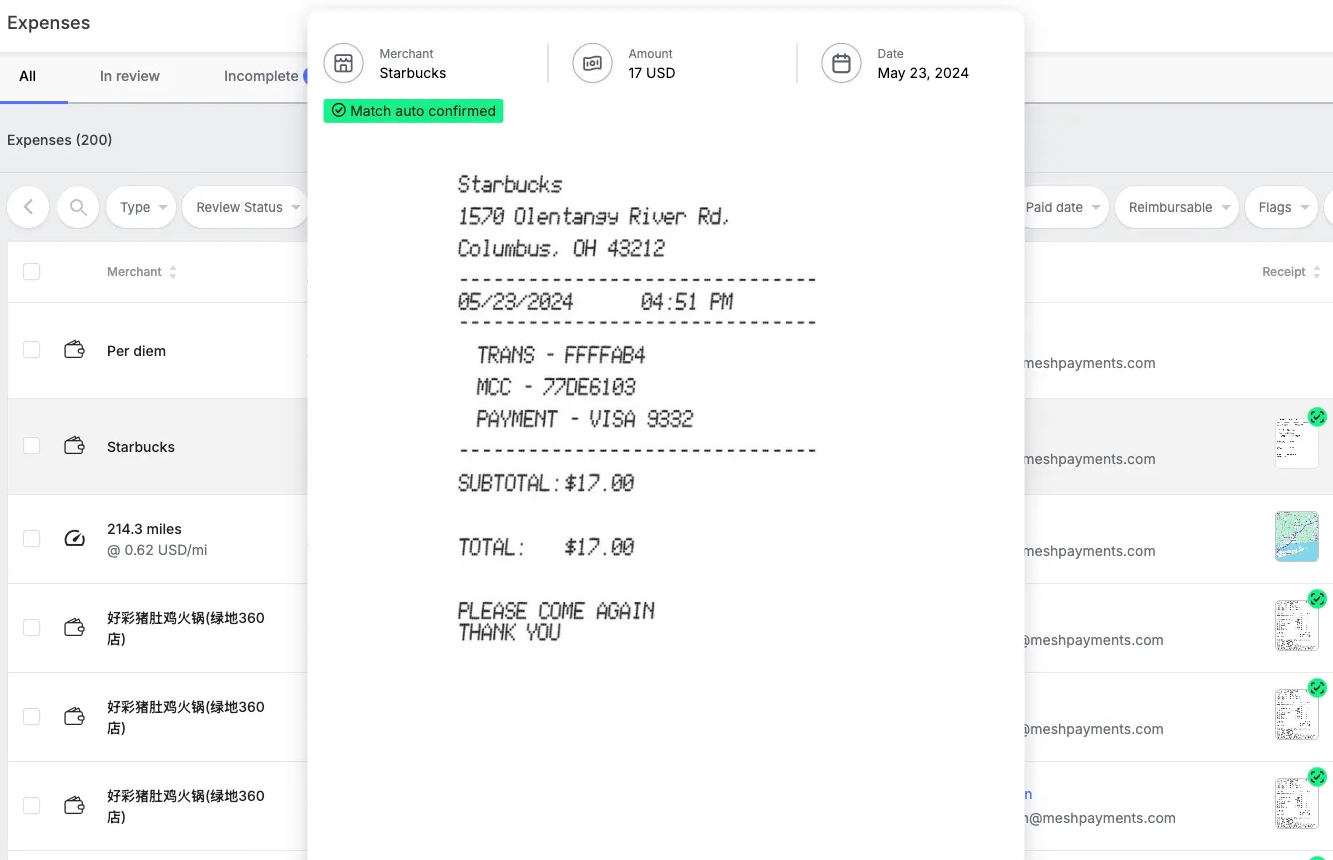Screen dimensions: 1333x860
Task: Click the Starbucks value under Merchant in popup
Action: pos(413,73)
